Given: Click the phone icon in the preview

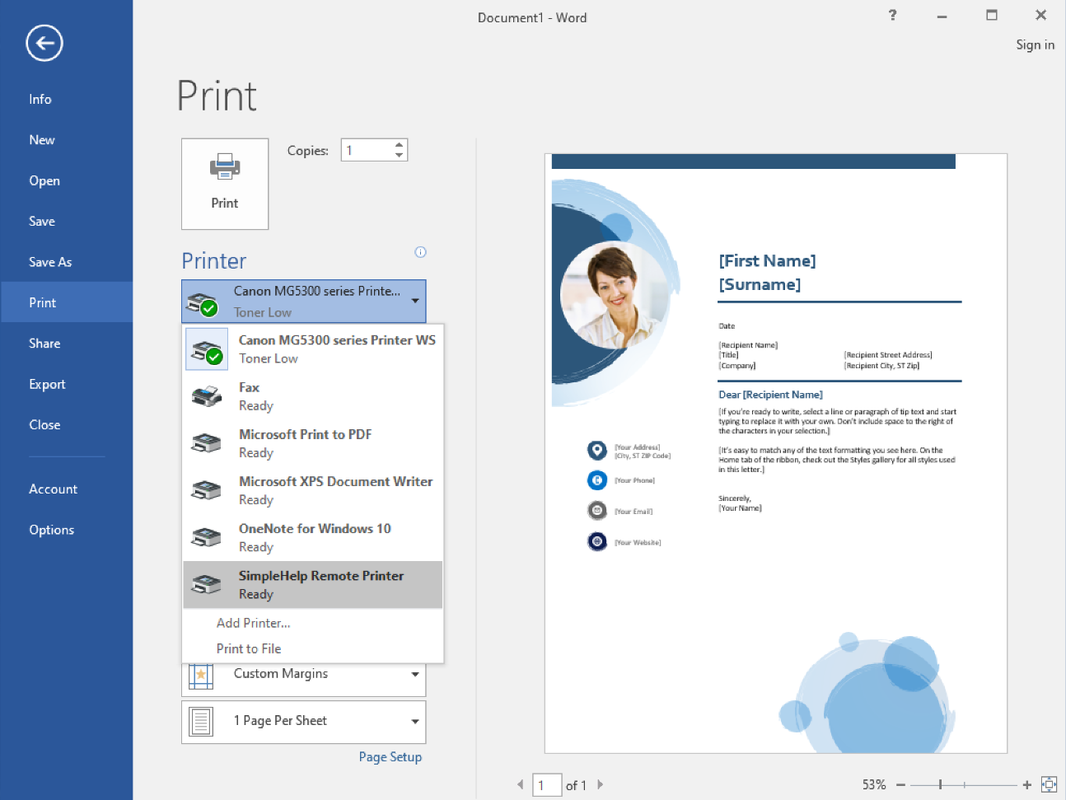Looking at the screenshot, I should tap(596, 481).
